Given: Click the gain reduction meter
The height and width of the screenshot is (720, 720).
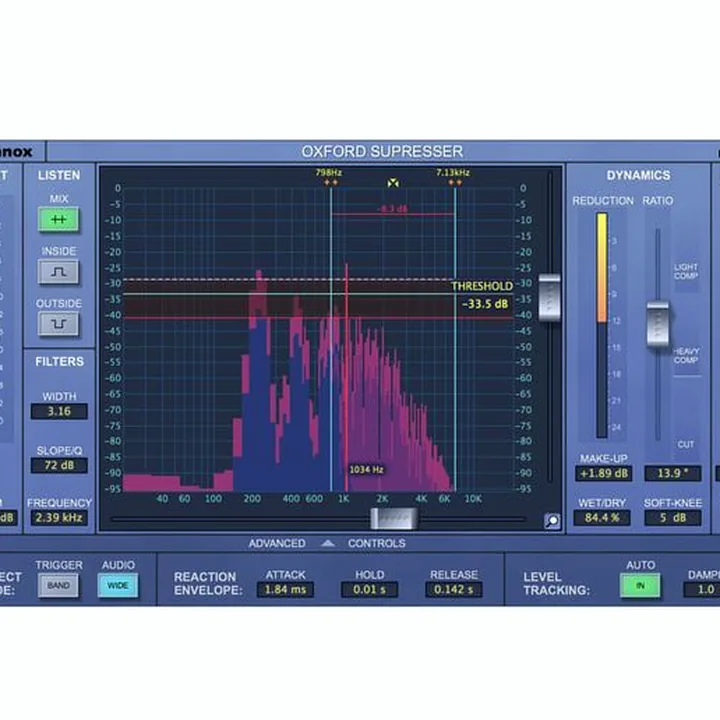Looking at the screenshot, I should [x=602, y=325].
